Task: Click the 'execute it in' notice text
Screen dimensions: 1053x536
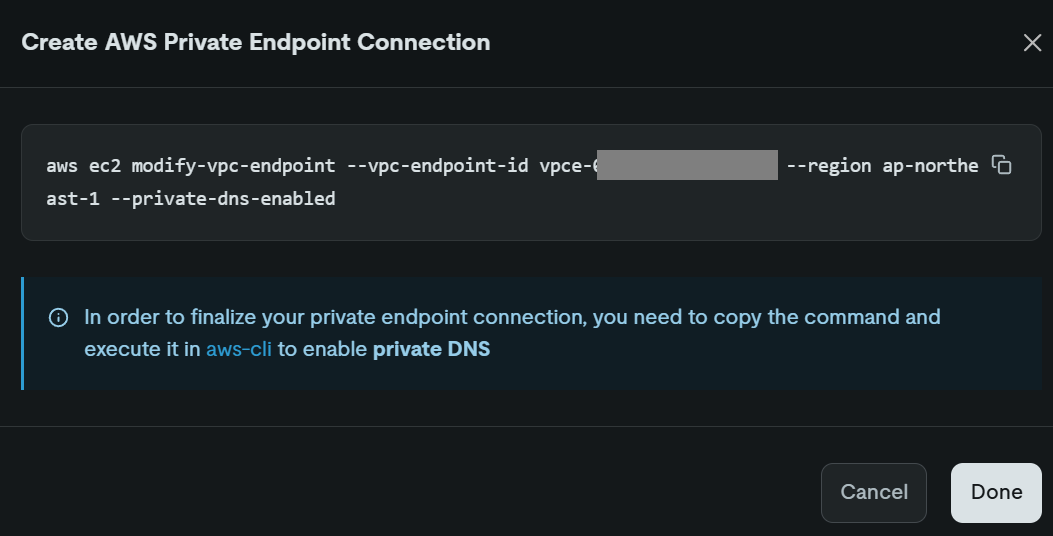Action: point(142,349)
